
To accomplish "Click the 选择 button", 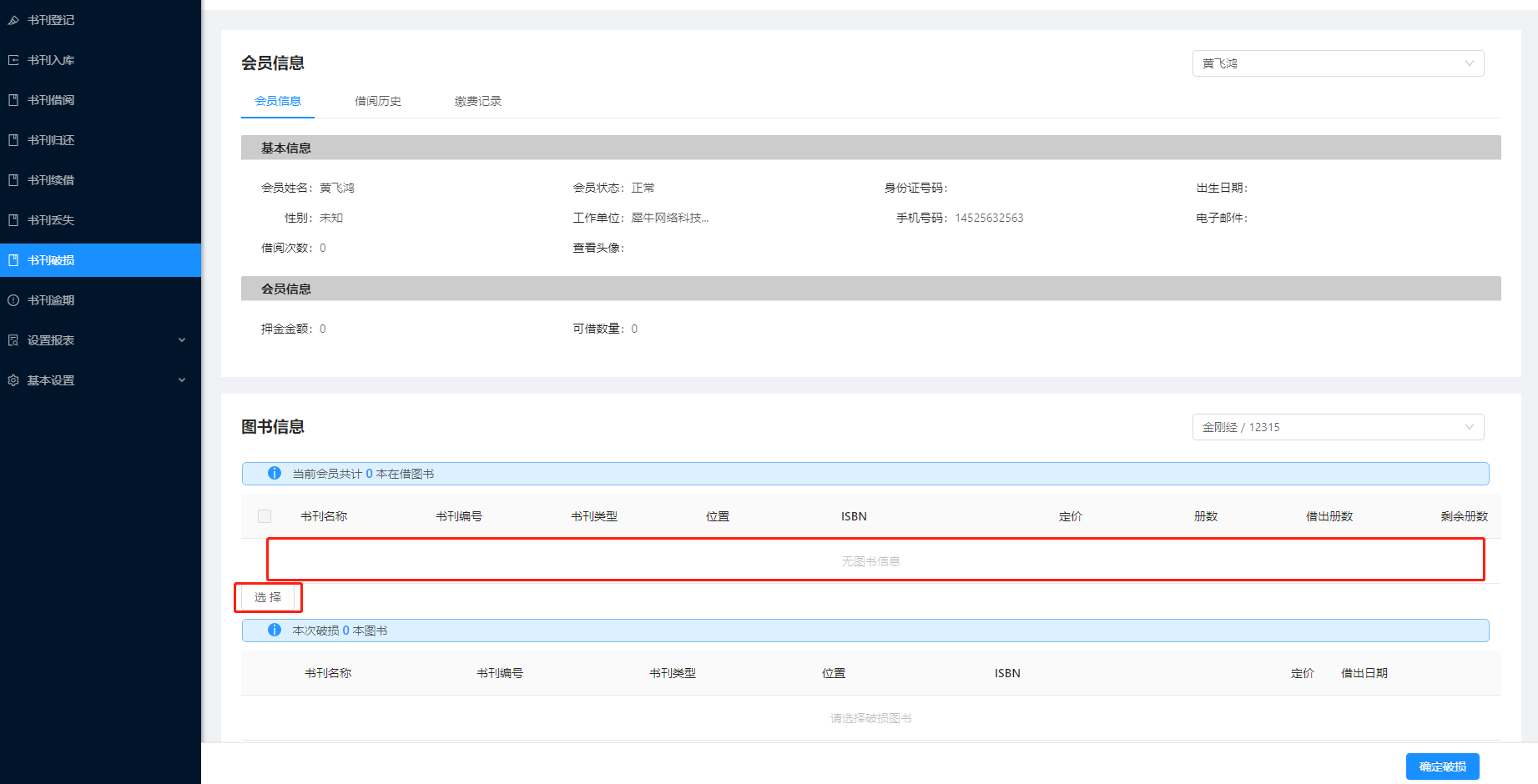I will point(268,597).
